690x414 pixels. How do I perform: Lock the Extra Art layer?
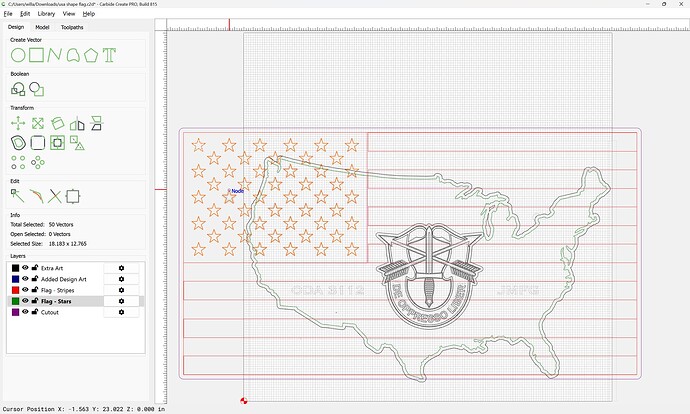[x=35, y=267]
